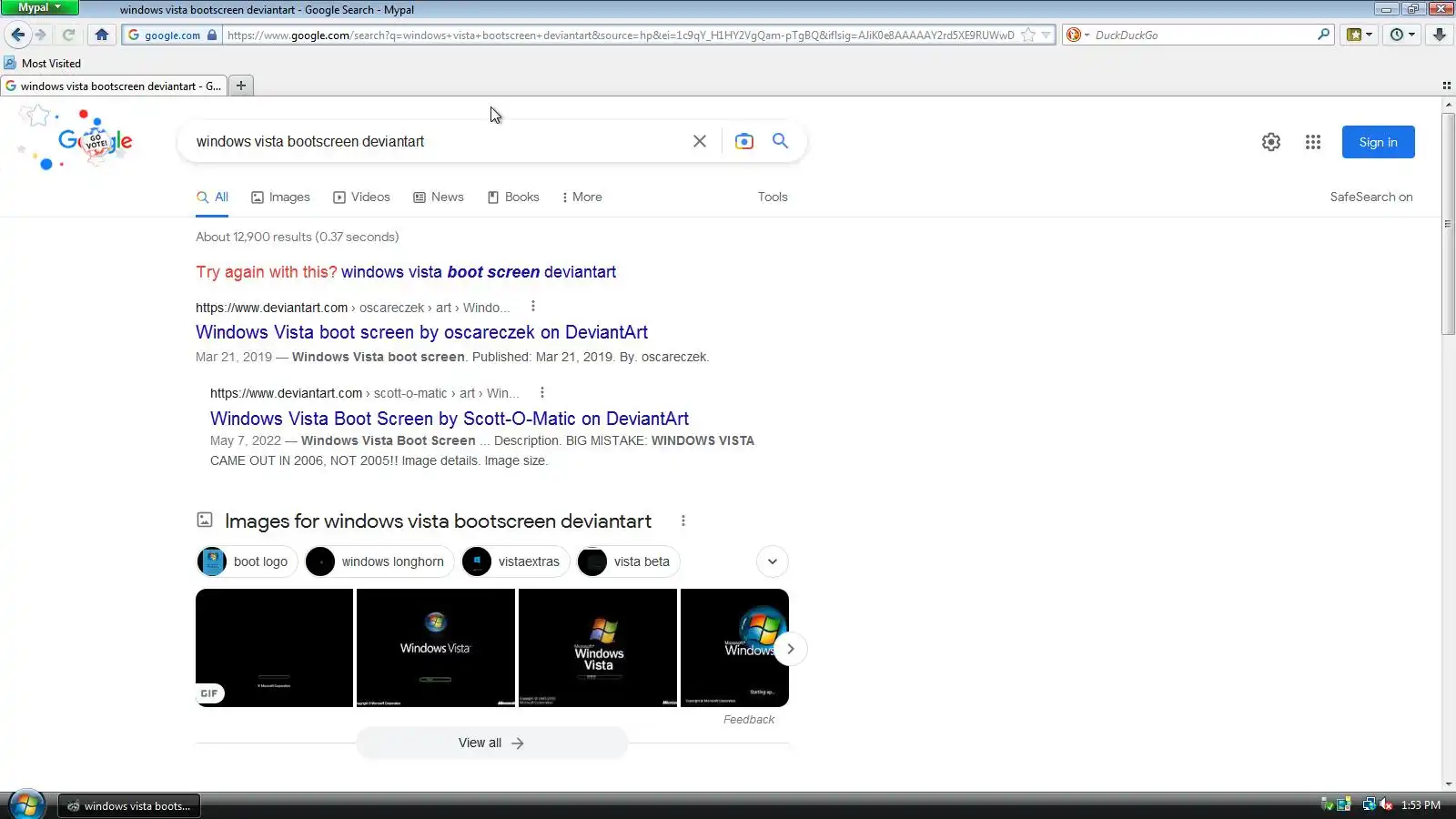
Task: Bookmark this page with the star icon
Action: [x=1028, y=35]
